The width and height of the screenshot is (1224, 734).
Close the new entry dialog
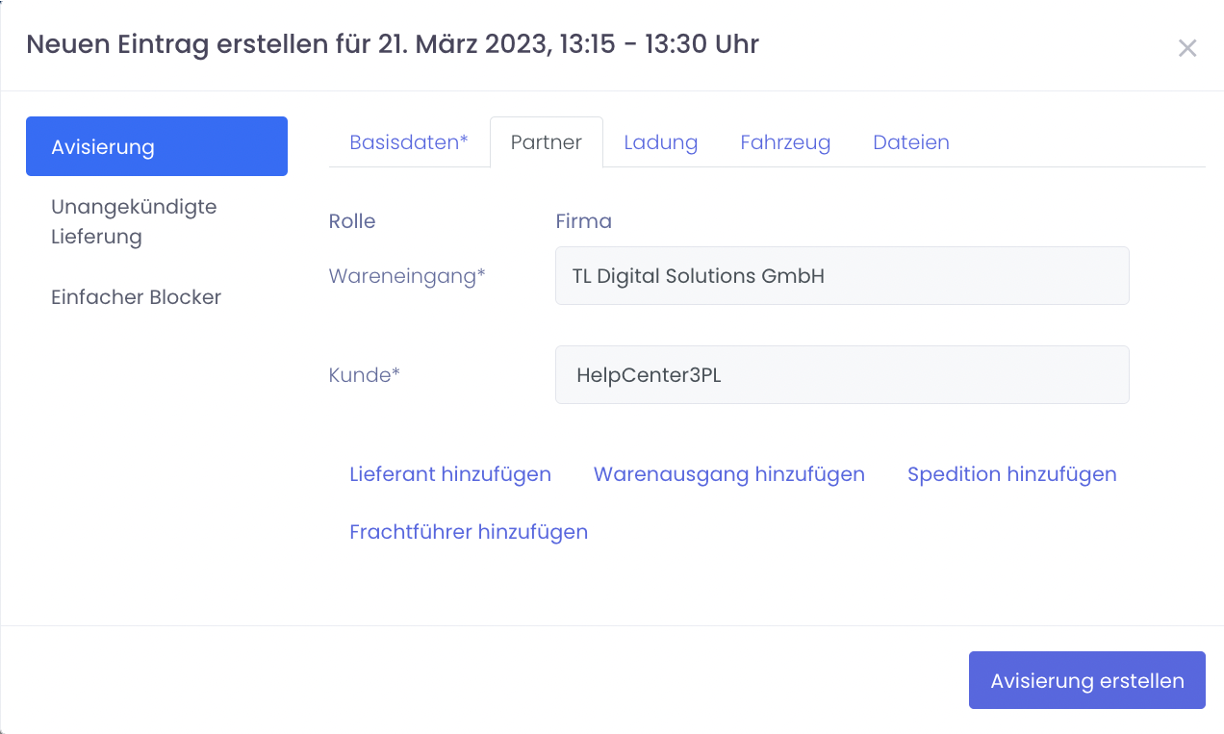[1187, 48]
